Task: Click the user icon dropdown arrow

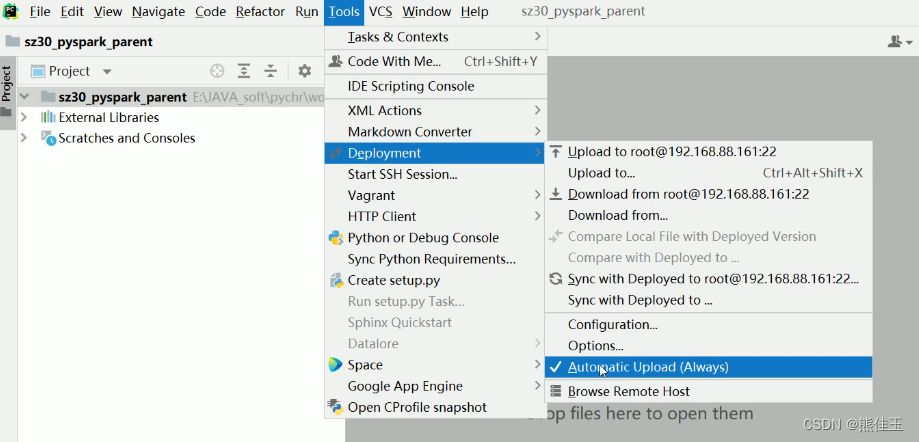Action: [909, 42]
